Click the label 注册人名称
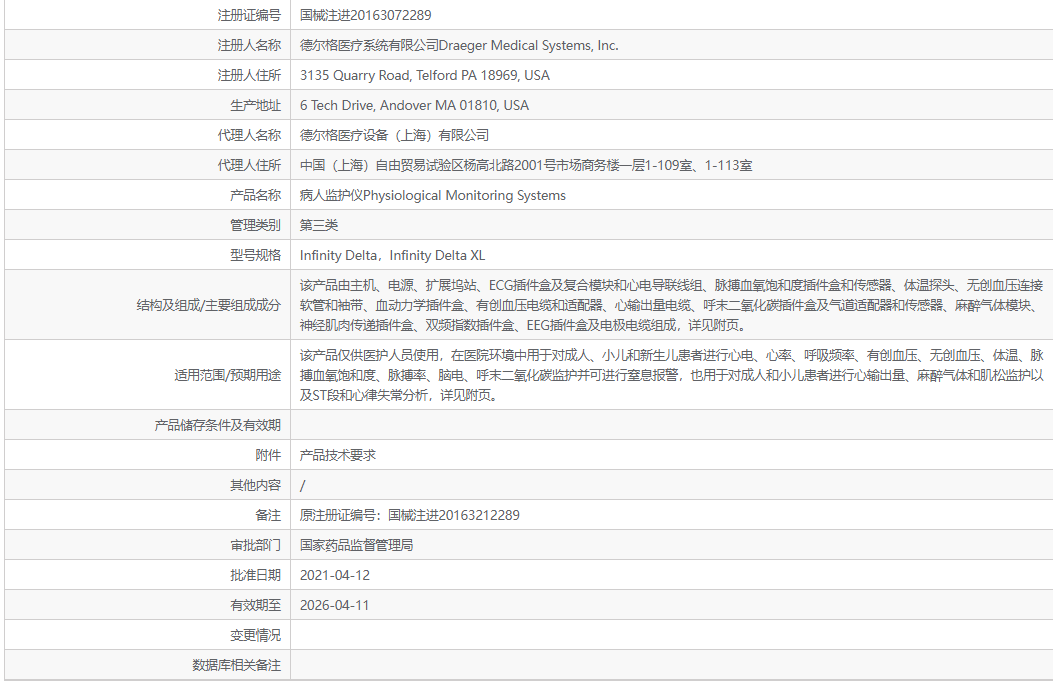Screen dimensions: 1053x684 (248, 45)
